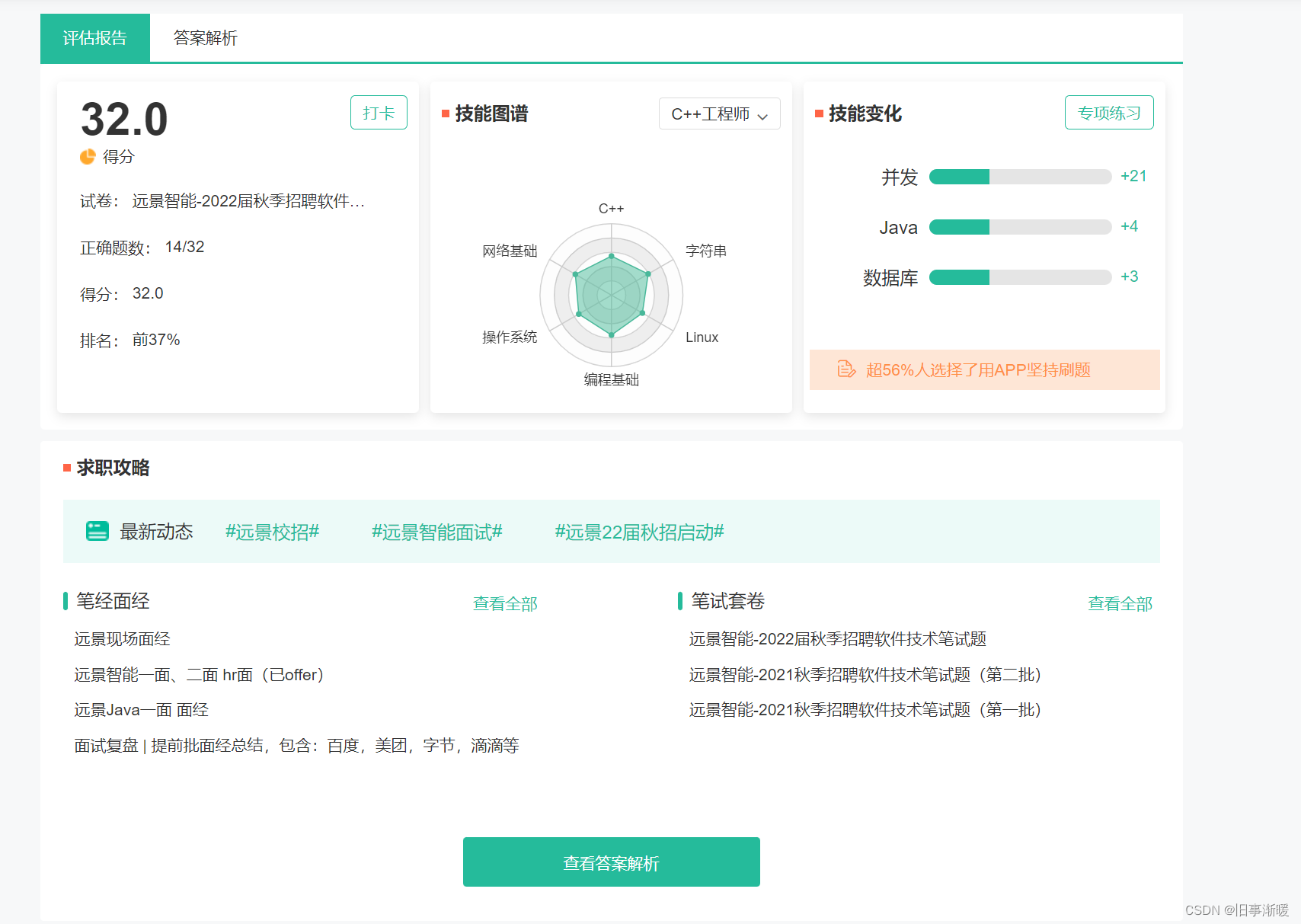This screenshot has width=1301, height=924.
Task: Click 查看全部 for 笔经面经
Action: point(505,603)
